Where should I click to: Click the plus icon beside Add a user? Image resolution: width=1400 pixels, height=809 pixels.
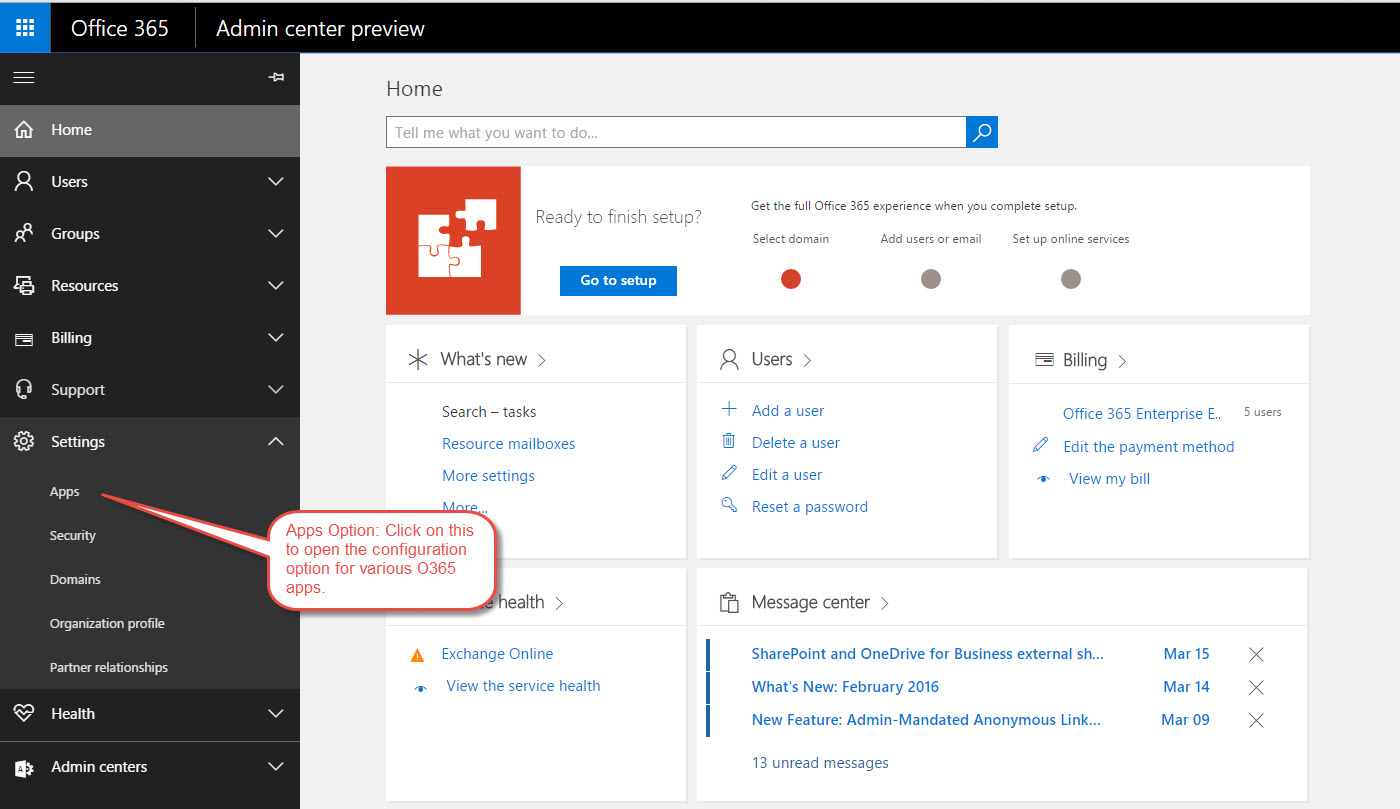point(729,410)
